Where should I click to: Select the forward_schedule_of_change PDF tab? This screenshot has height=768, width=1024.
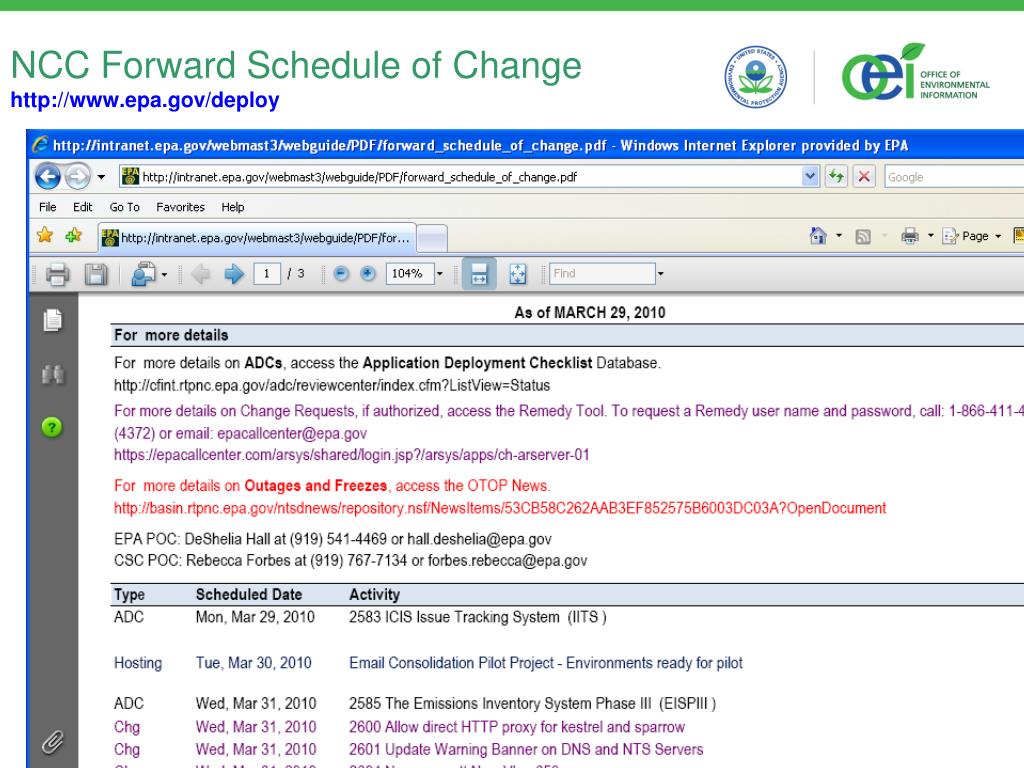[257, 238]
